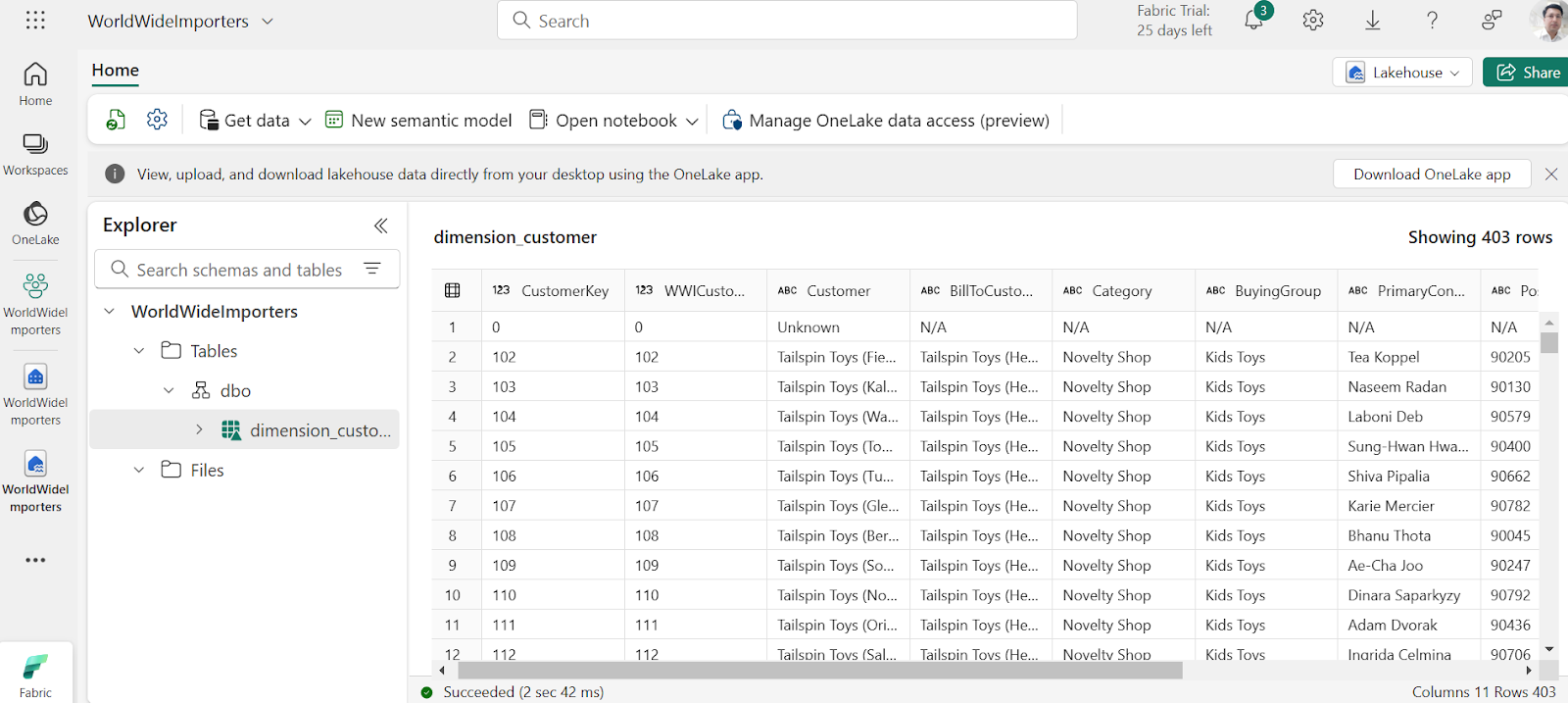Click the 90579 postal code cell
The width and height of the screenshot is (1568, 703).
tap(1510, 417)
